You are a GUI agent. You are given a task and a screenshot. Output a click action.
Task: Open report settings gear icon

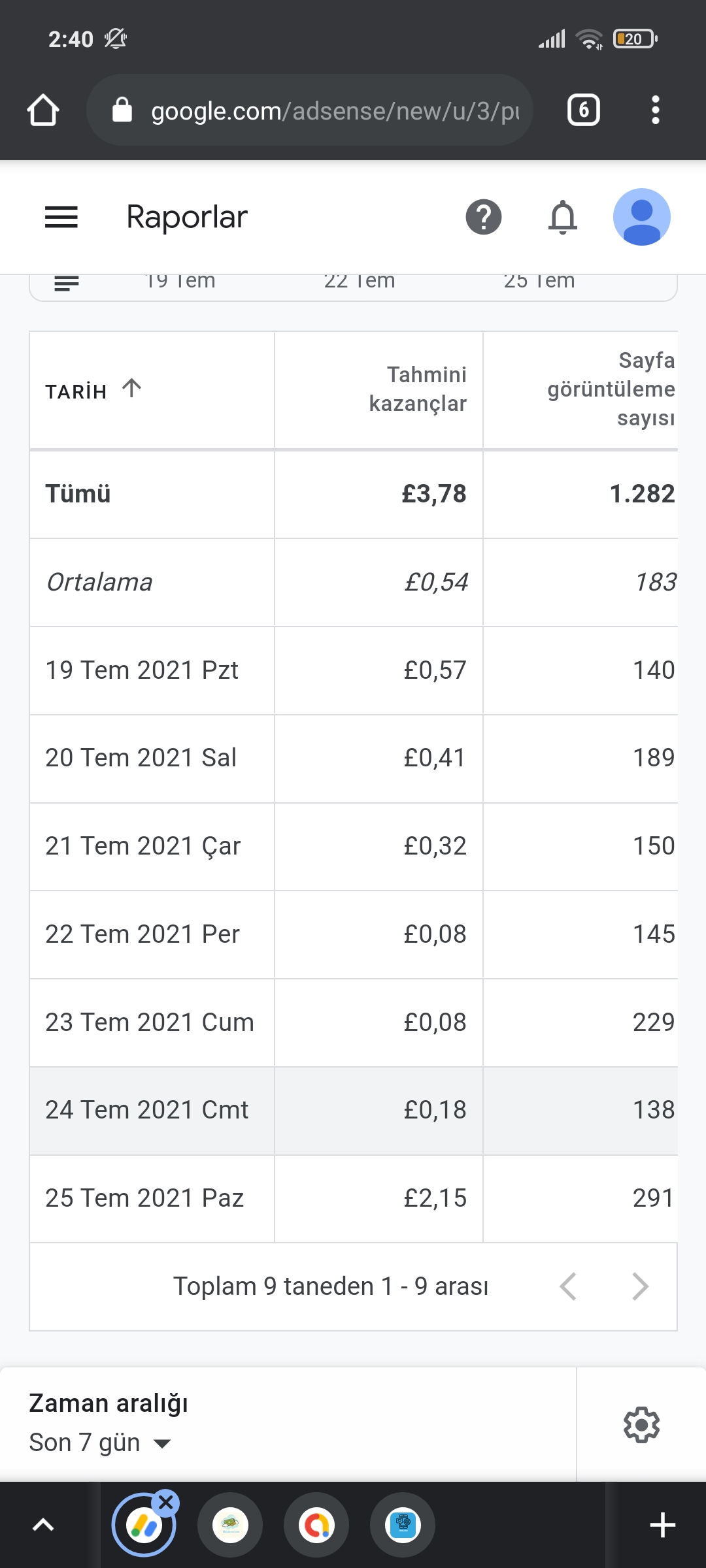point(641,1424)
